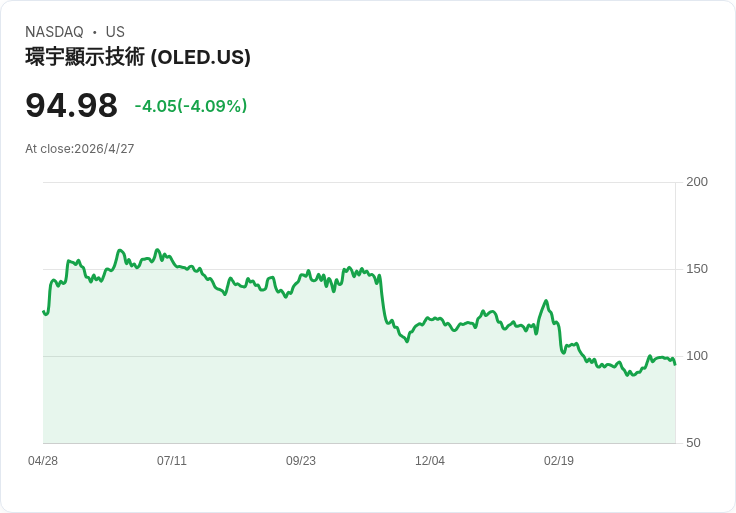
Task: Click the 50 y-axis label
Action: [693, 443]
